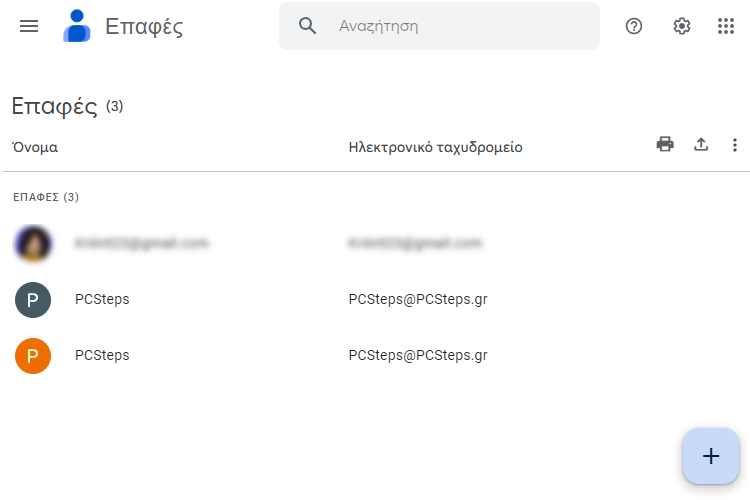Open the Google apps grid
Screen dimensions: 750x500
tap(726, 26)
